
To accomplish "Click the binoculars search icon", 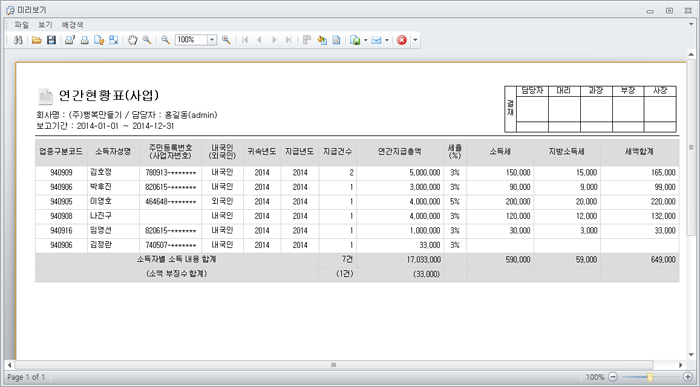I will point(18,40).
